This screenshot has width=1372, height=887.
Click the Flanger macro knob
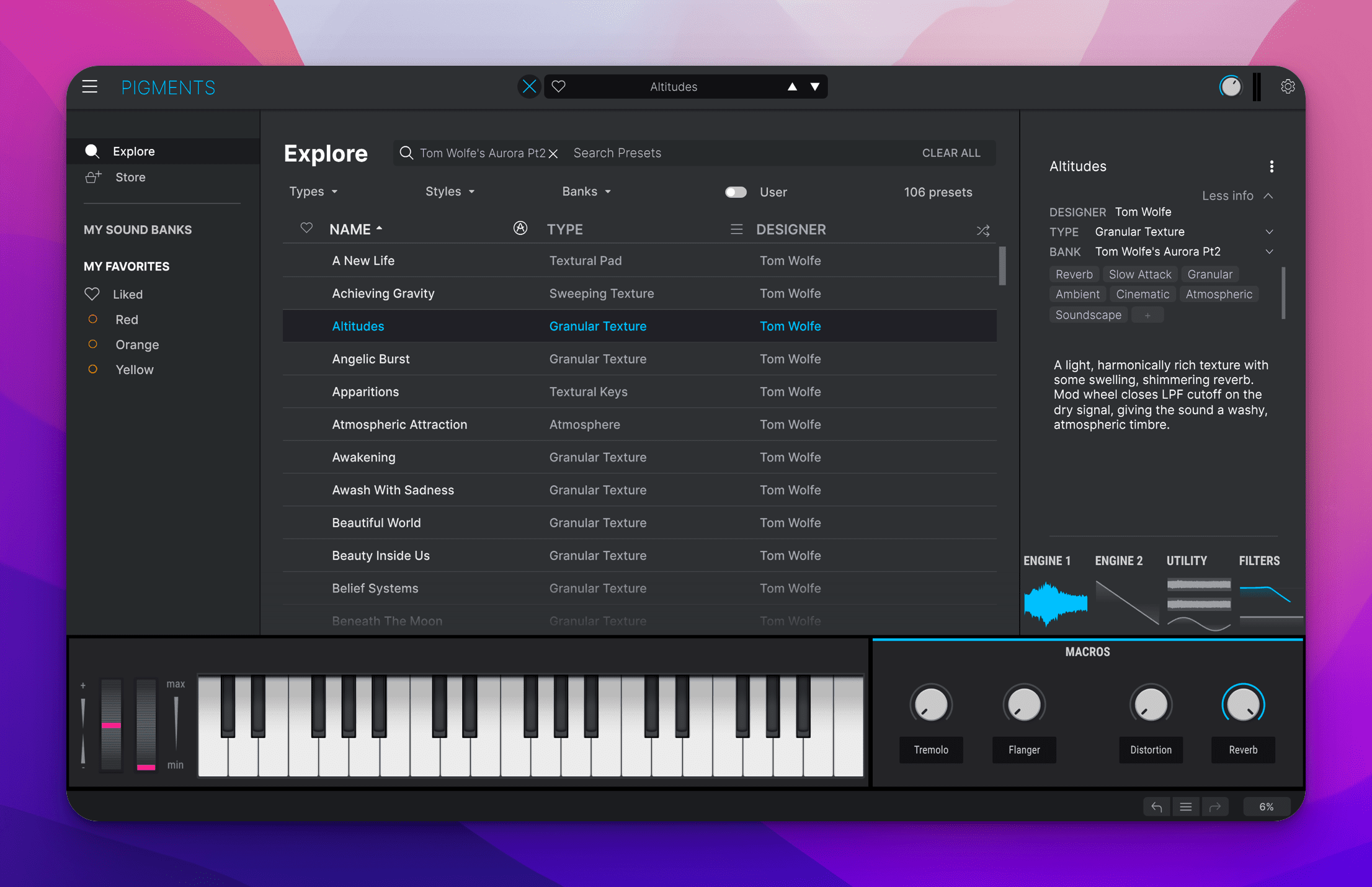(x=1024, y=704)
